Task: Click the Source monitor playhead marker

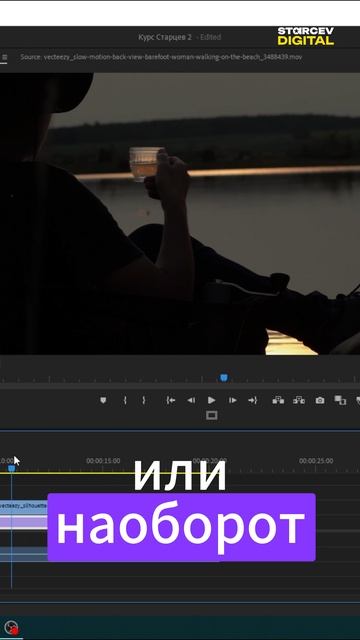Action: [224, 378]
